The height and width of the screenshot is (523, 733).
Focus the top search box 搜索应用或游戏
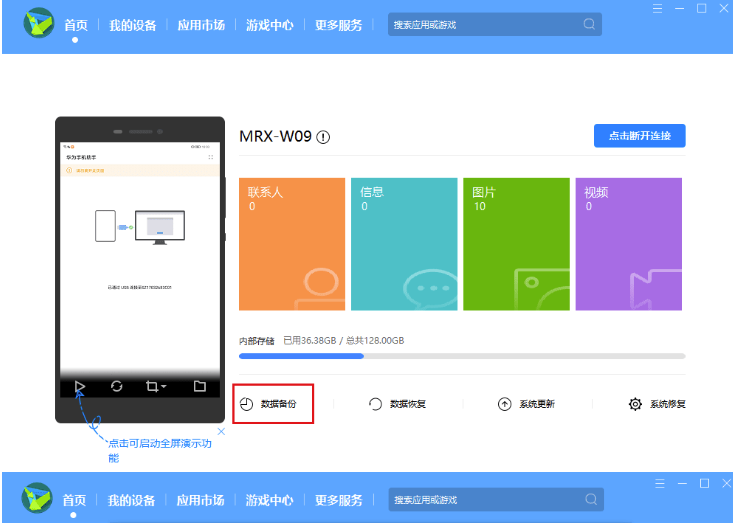tap(495, 24)
